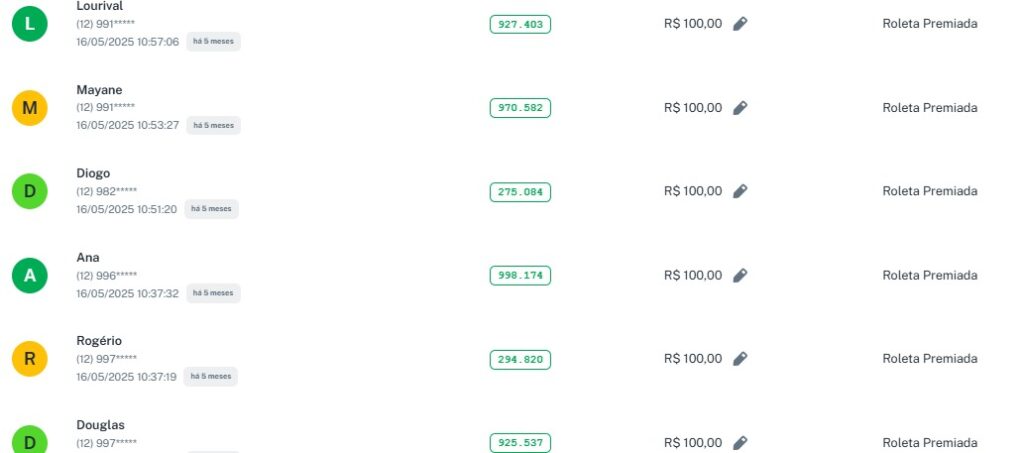
Task: Edit Lourival's R$ 100,00 prize value
Action: pyautogui.click(x=740, y=24)
